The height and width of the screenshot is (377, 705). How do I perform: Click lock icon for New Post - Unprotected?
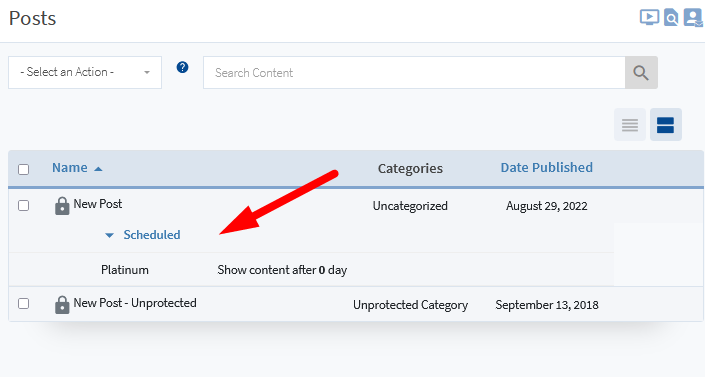(x=62, y=305)
